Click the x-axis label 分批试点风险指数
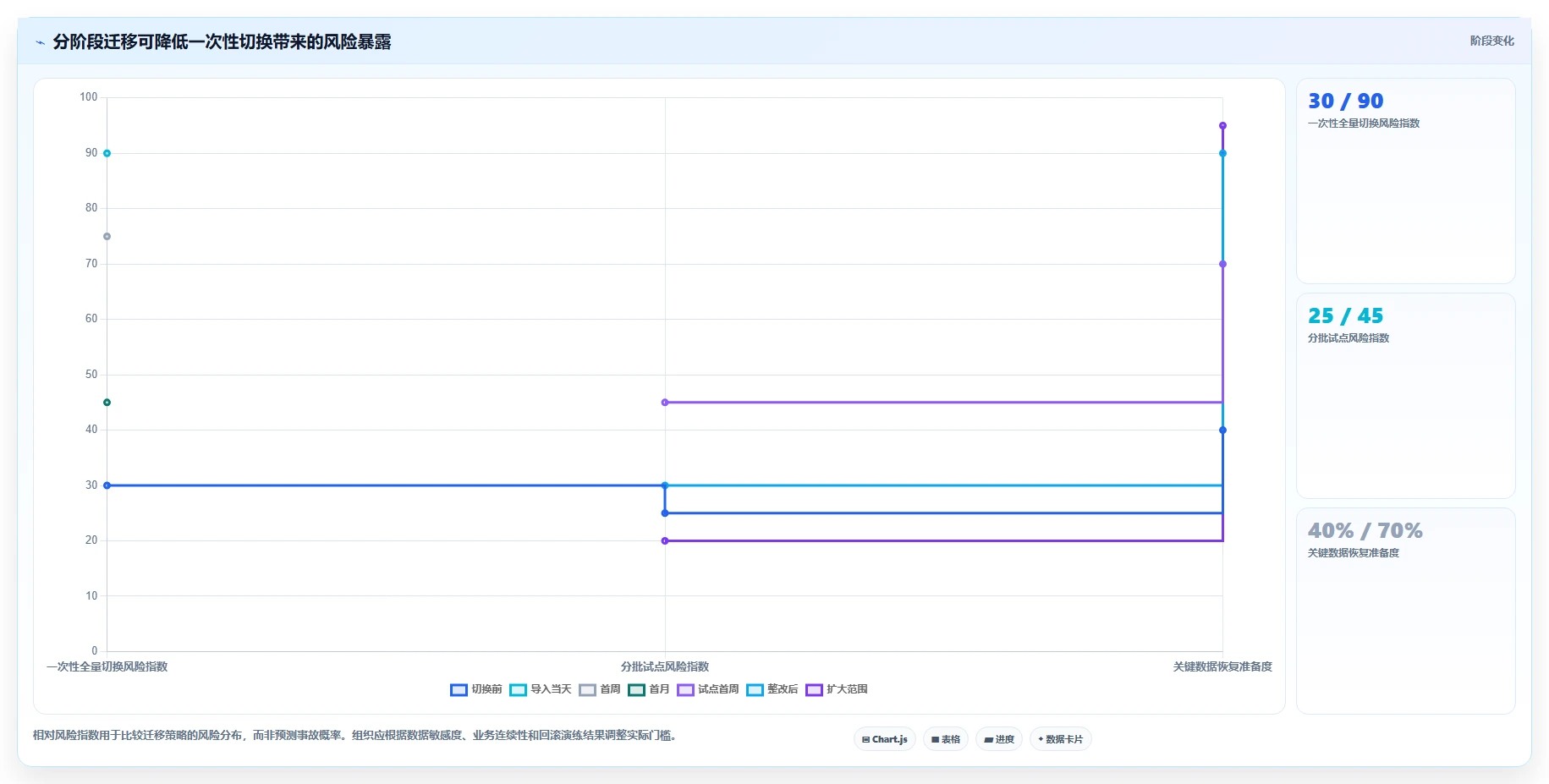The width and height of the screenshot is (1549, 784). (665, 667)
